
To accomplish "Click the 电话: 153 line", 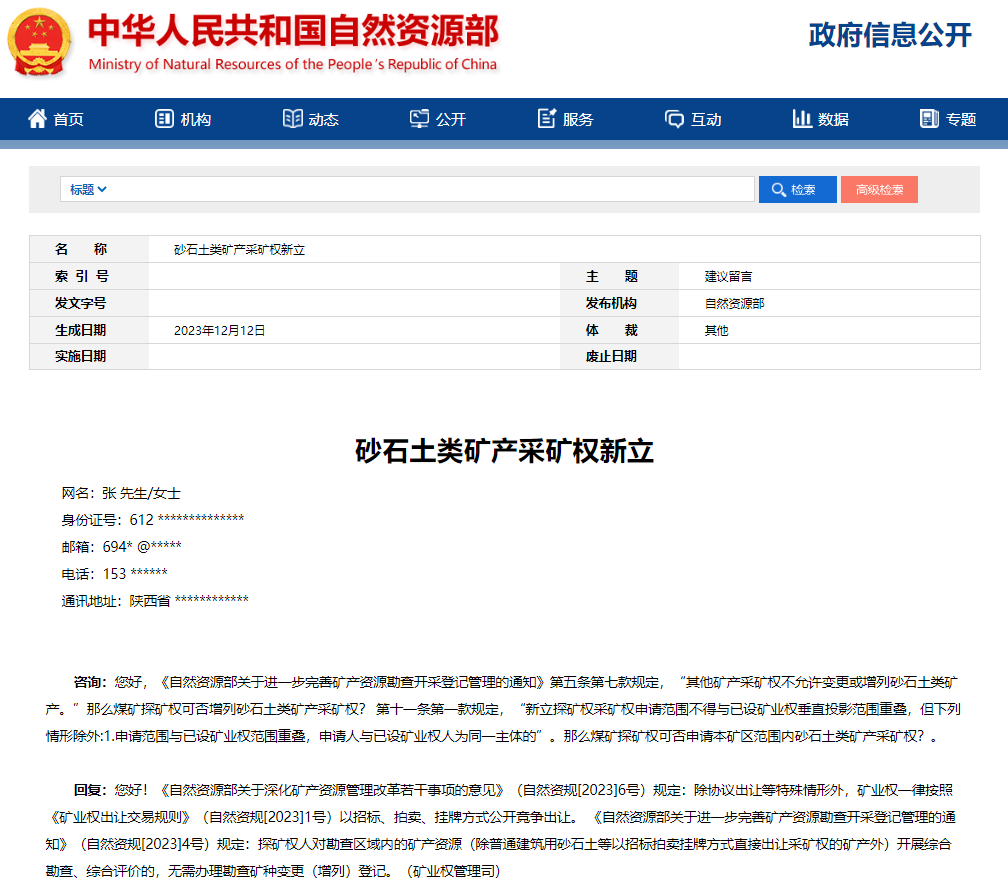I will point(114,573).
